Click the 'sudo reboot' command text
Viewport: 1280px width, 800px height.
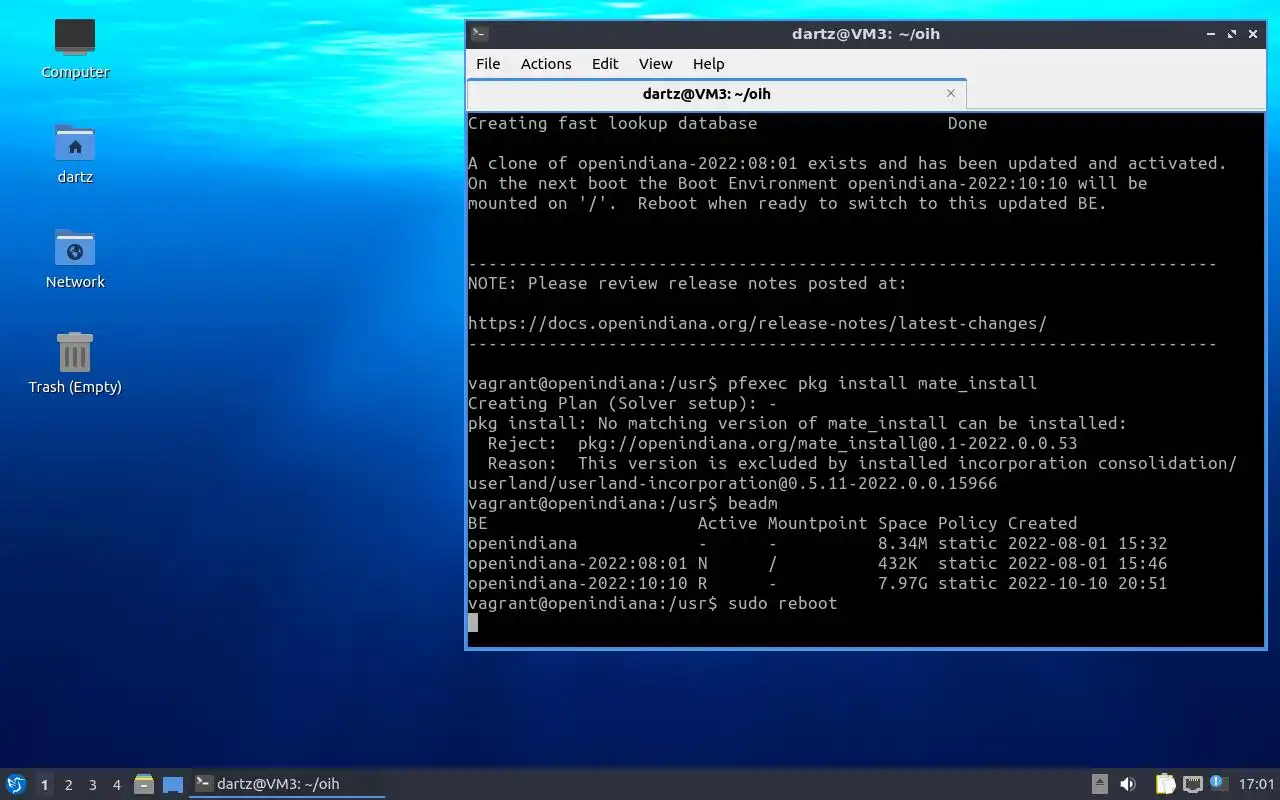tap(782, 603)
